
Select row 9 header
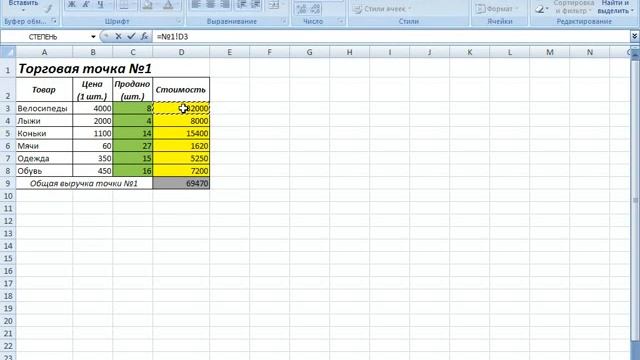pos(8,183)
